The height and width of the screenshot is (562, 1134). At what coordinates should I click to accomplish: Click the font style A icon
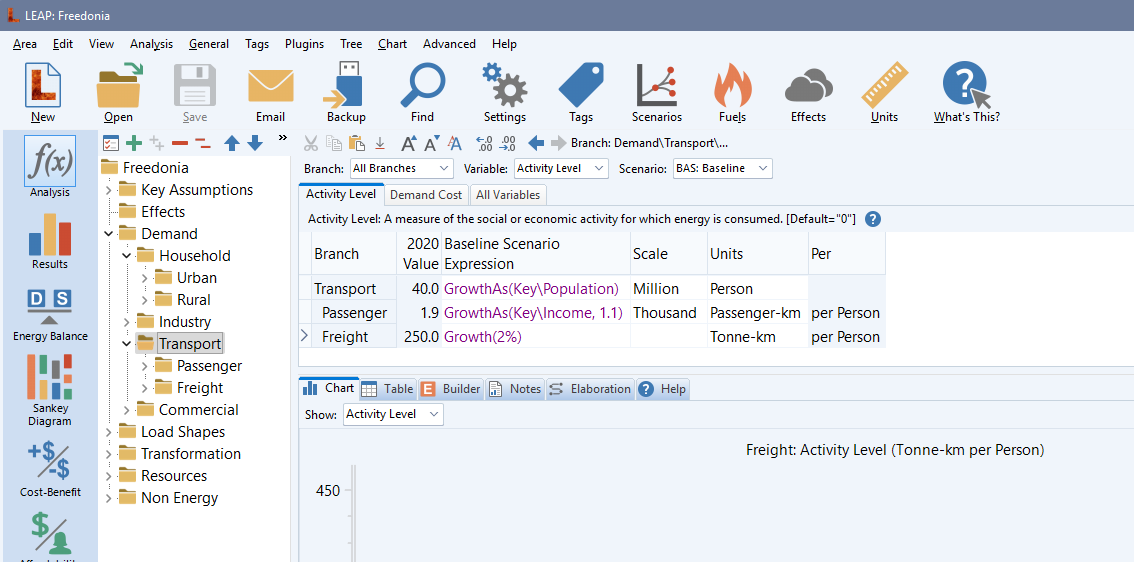(454, 143)
